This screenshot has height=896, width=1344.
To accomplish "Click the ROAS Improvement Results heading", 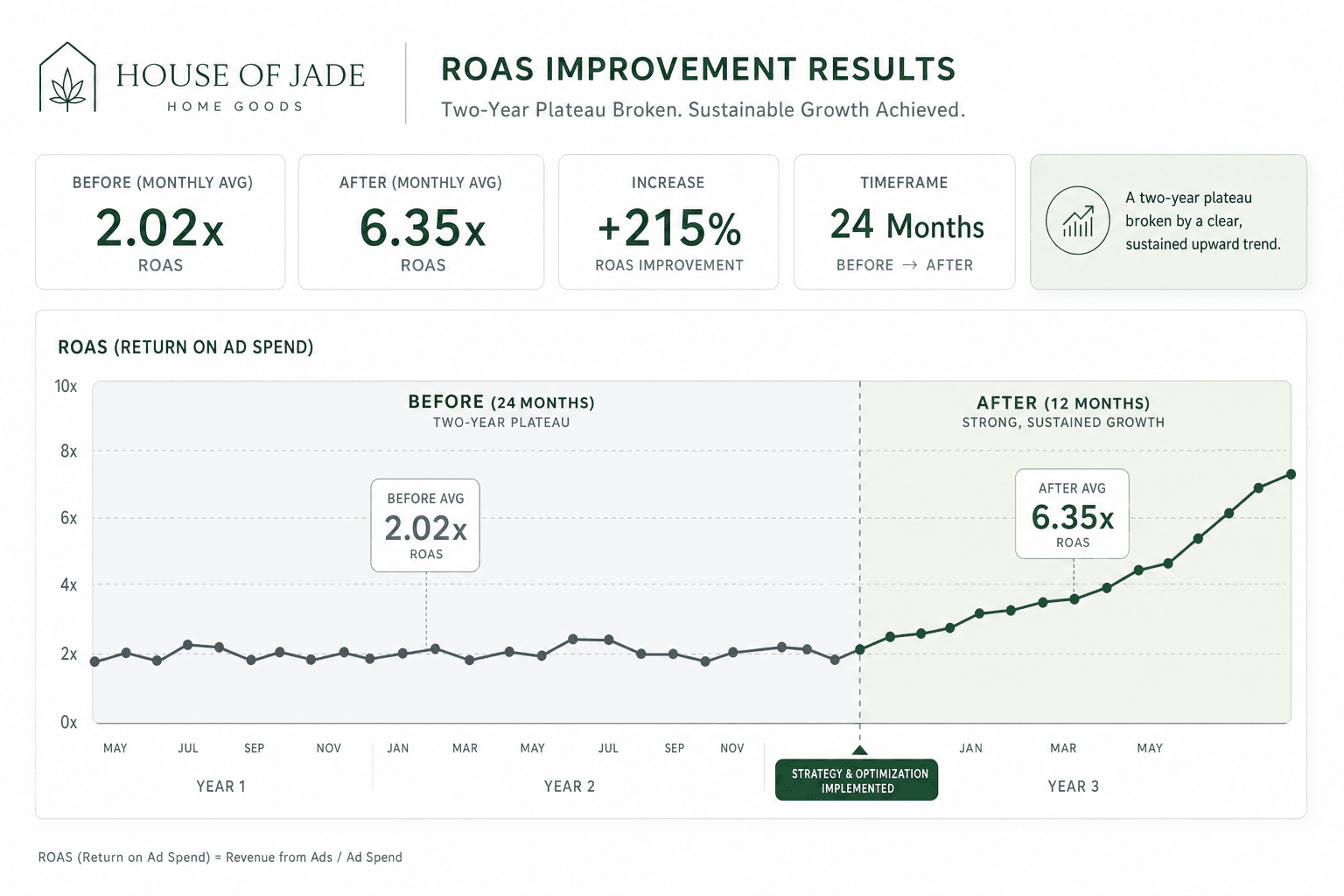I will [697, 69].
